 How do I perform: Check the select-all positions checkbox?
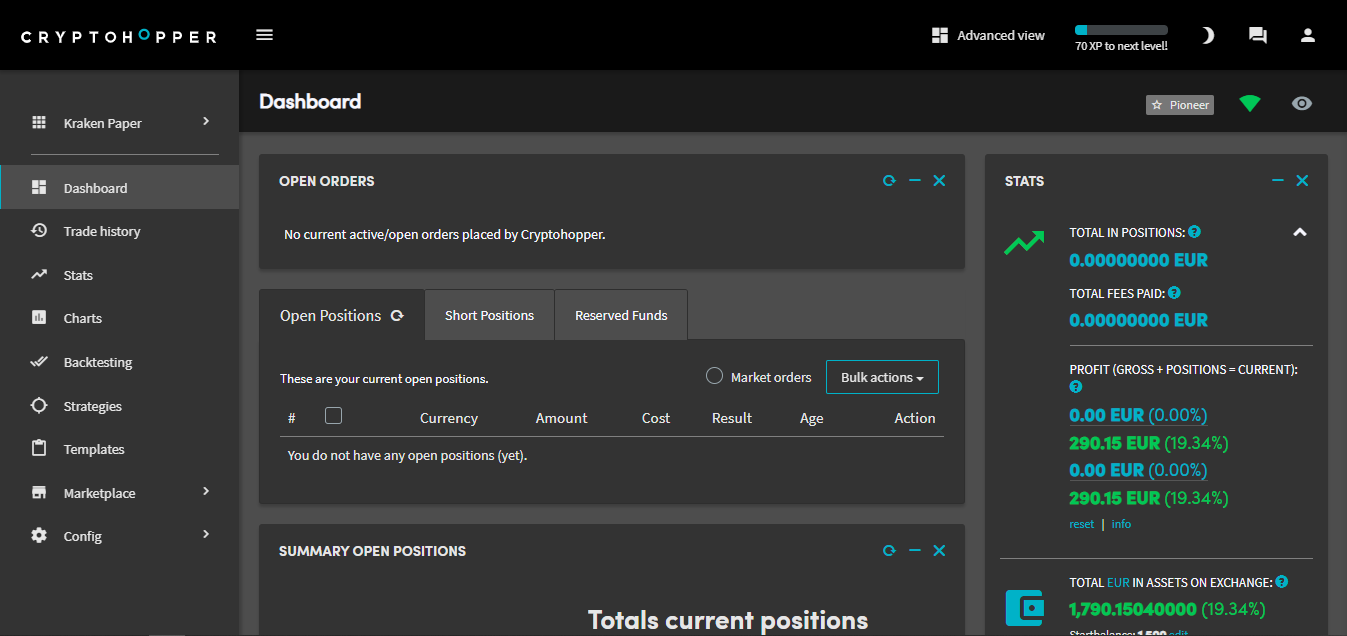(334, 415)
